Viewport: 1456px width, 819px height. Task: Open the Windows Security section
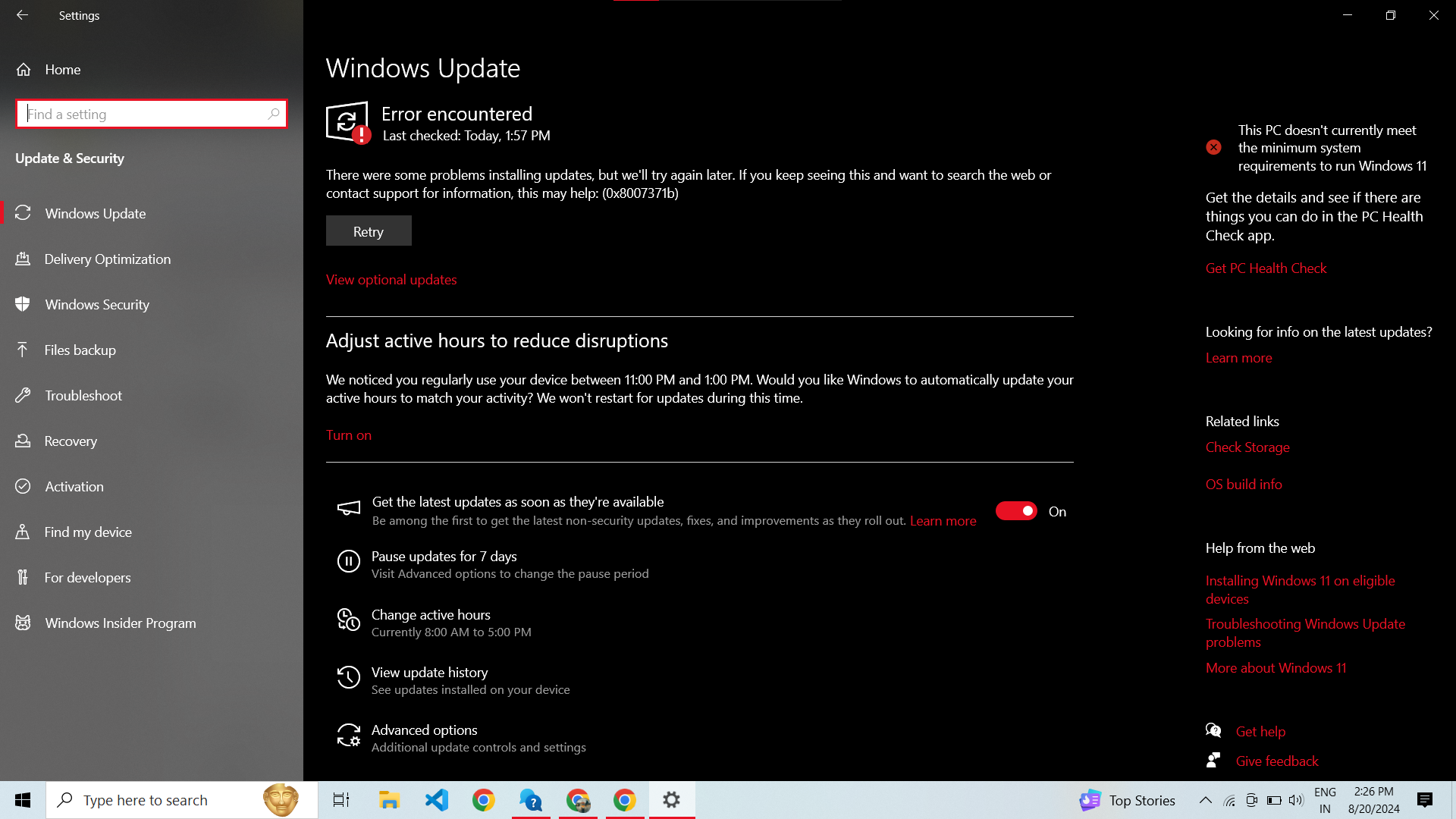(x=97, y=305)
